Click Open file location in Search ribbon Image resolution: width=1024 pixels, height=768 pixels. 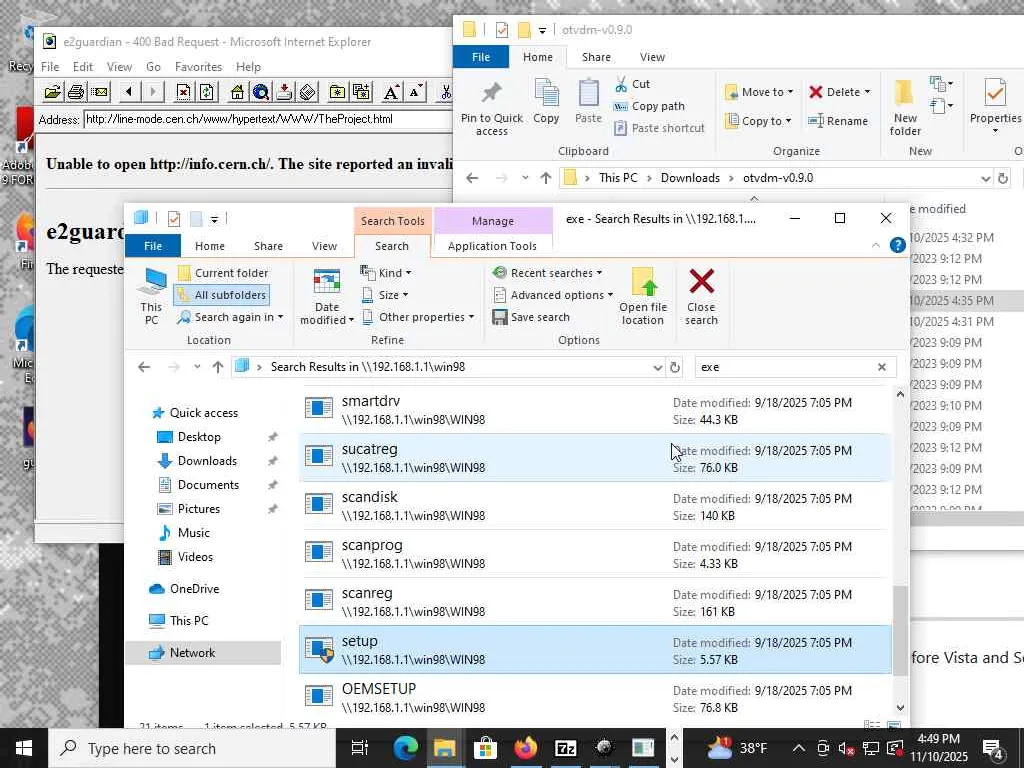(643, 296)
